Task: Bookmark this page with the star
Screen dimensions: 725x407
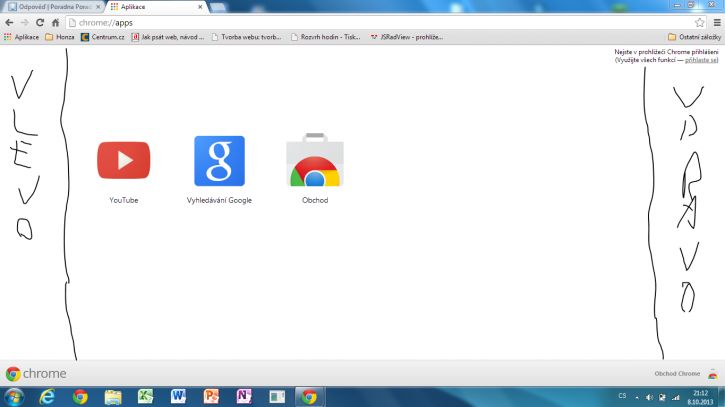Action: tap(700, 22)
